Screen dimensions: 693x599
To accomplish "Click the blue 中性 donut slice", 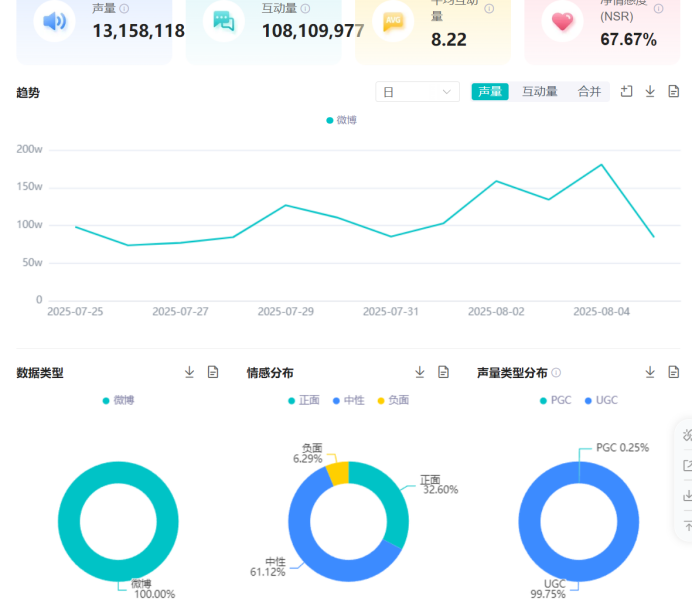I will [309, 553].
